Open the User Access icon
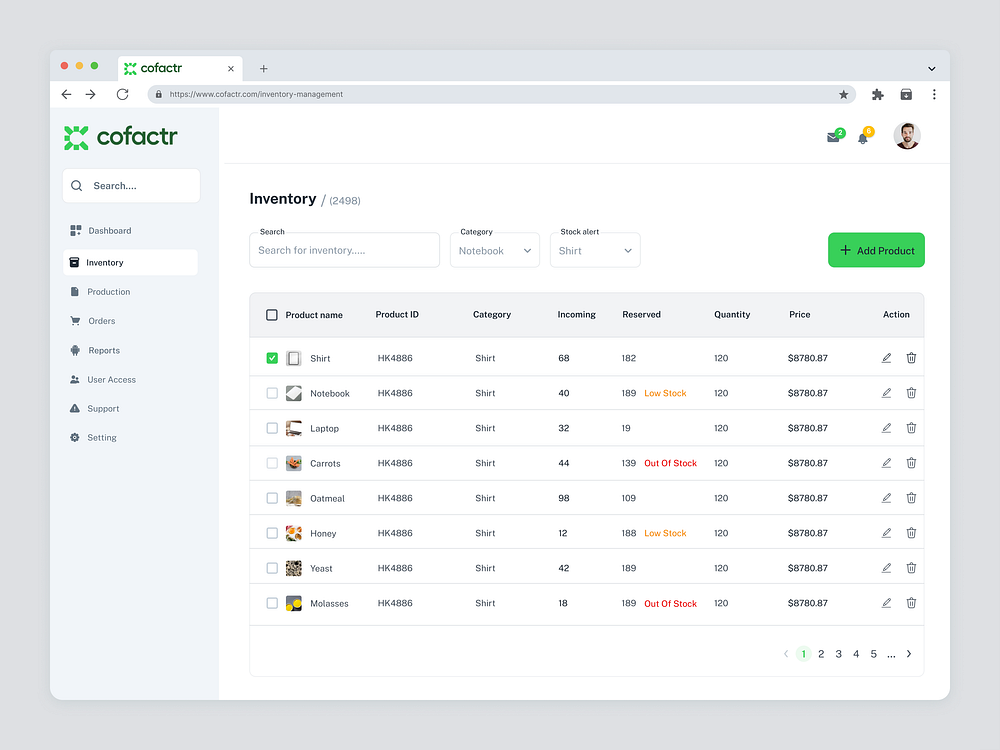 [x=75, y=379]
